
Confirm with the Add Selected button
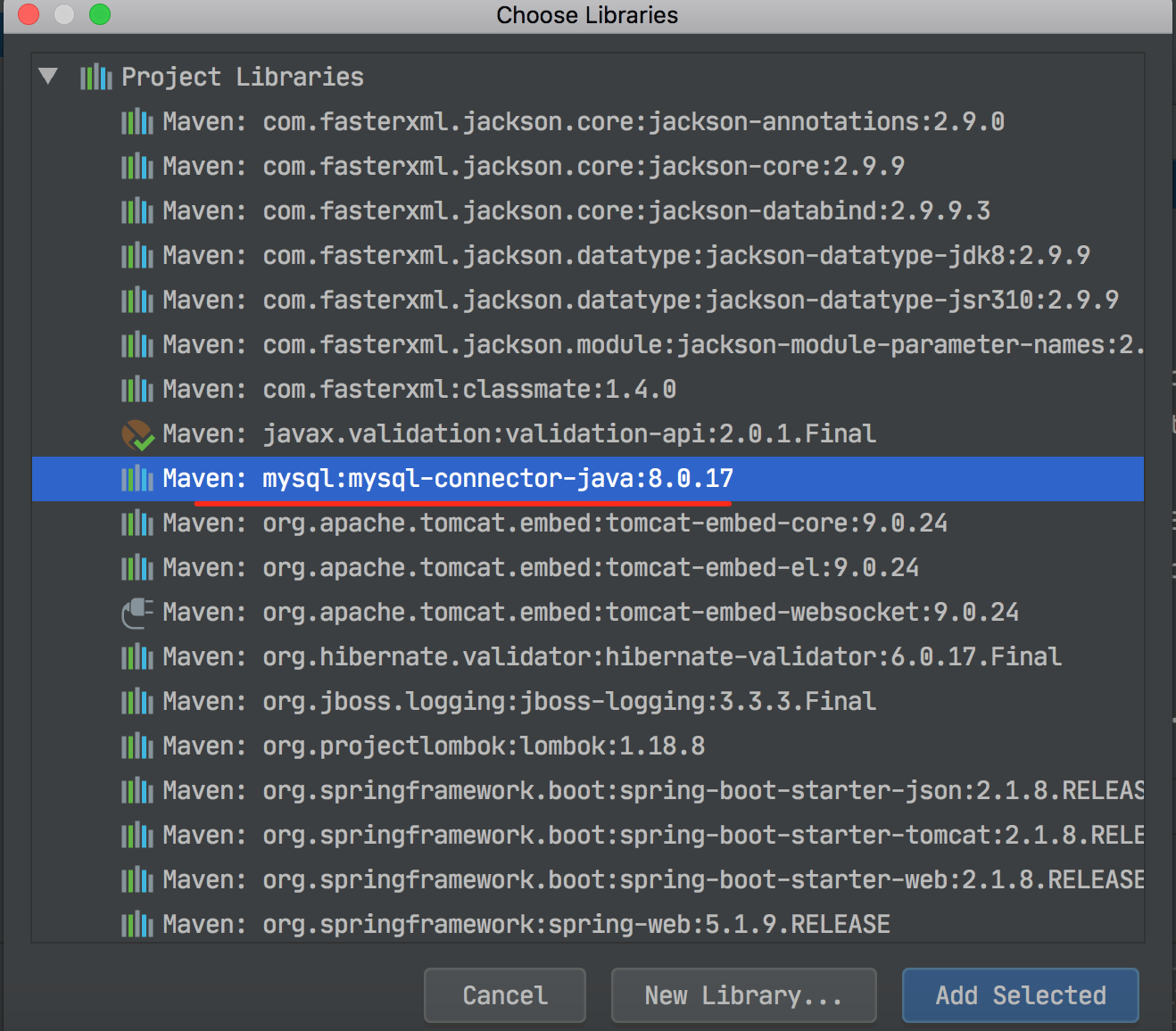[x=1021, y=995]
